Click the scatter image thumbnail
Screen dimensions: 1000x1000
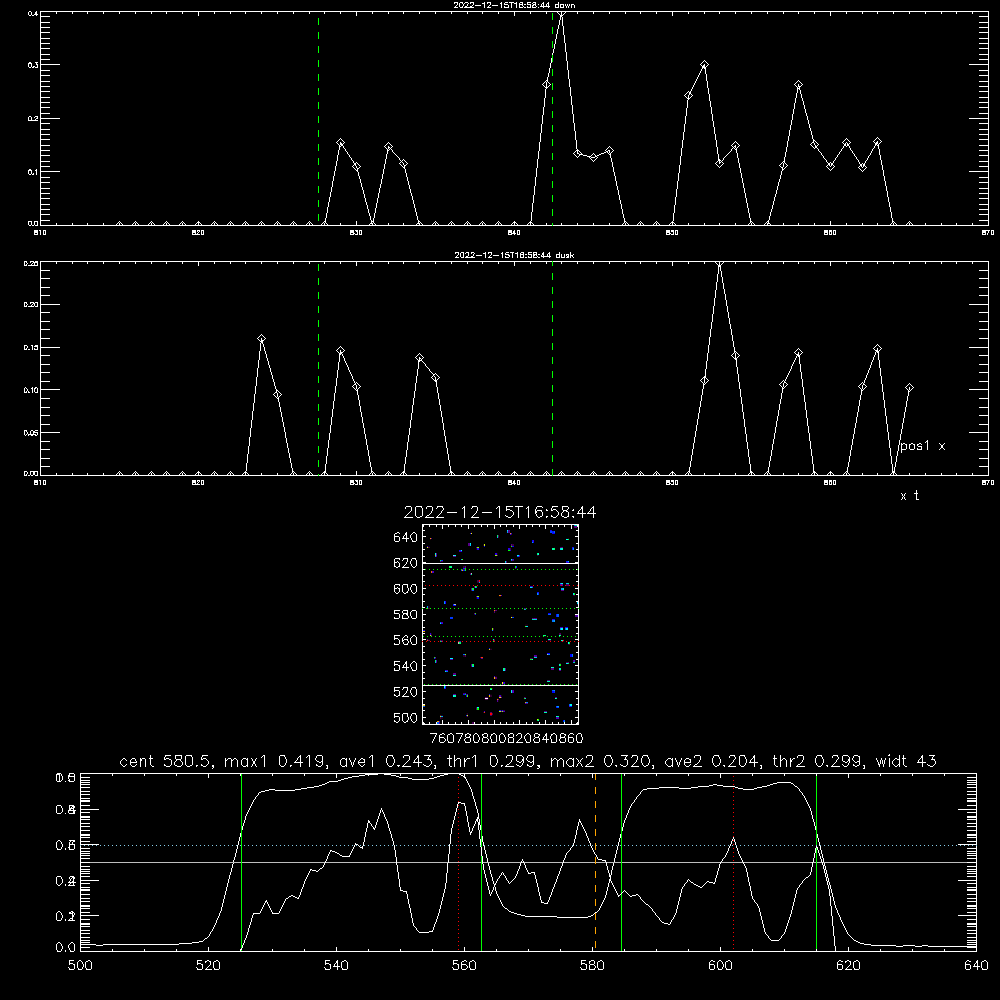[501, 624]
